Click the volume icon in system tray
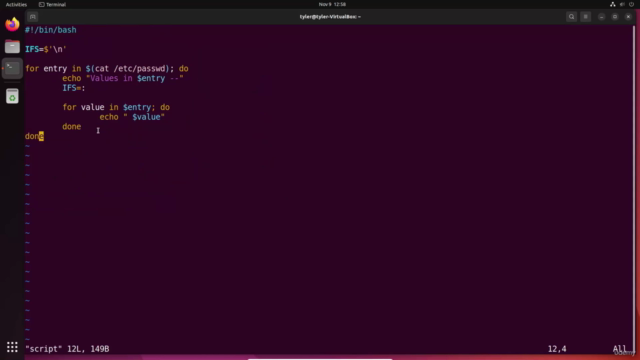 [622, 4]
